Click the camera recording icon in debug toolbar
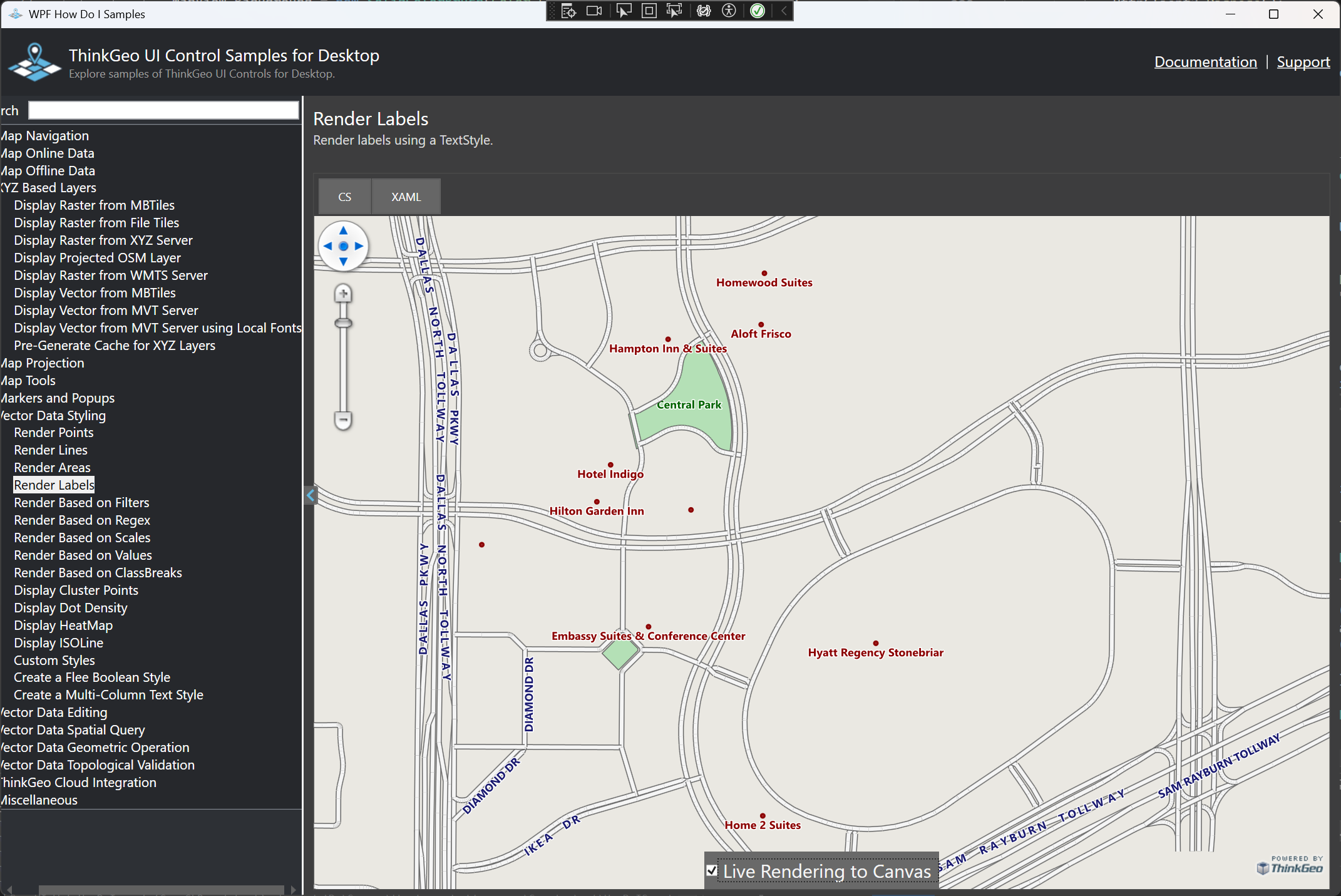This screenshot has width=1341, height=896. tap(593, 11)
